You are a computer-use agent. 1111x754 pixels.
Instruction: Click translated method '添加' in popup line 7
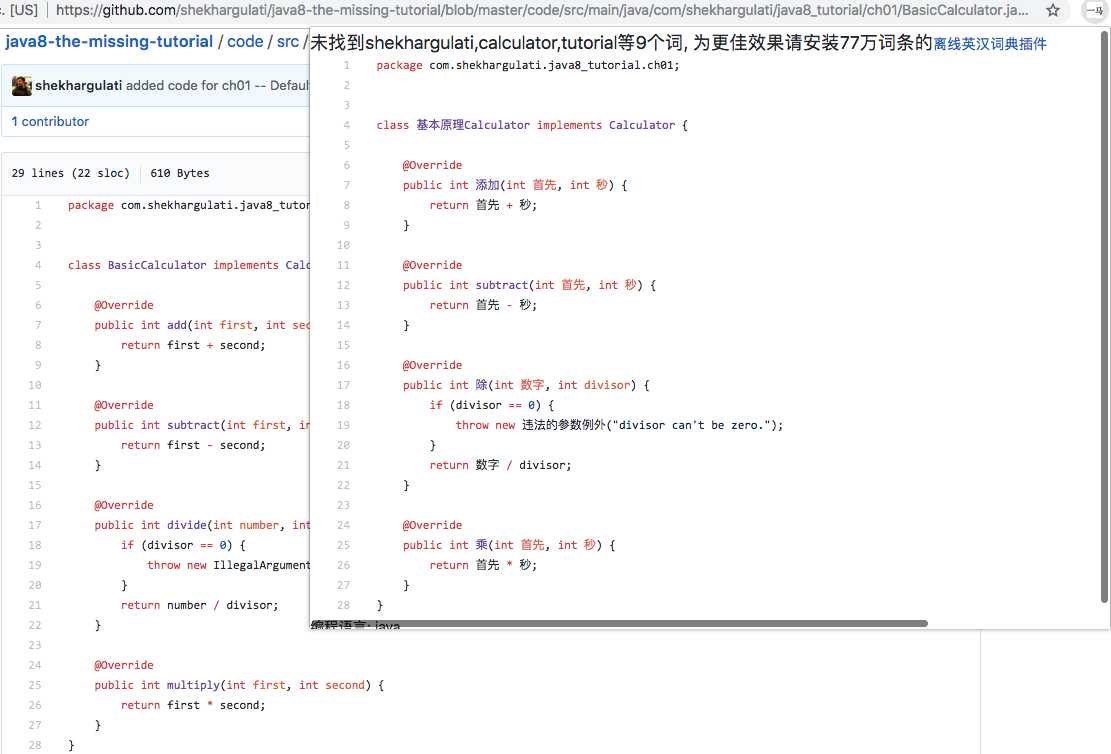487,185
